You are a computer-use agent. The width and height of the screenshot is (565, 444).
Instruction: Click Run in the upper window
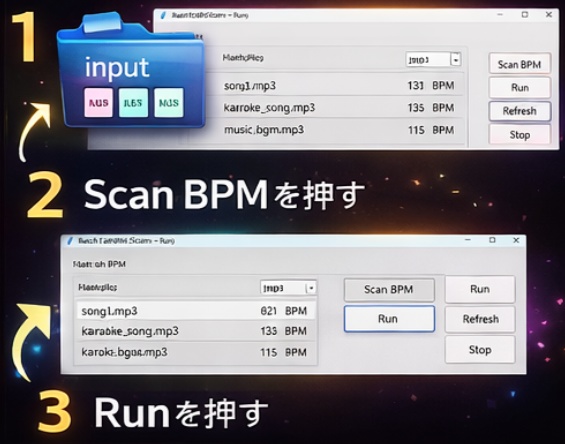520,88
